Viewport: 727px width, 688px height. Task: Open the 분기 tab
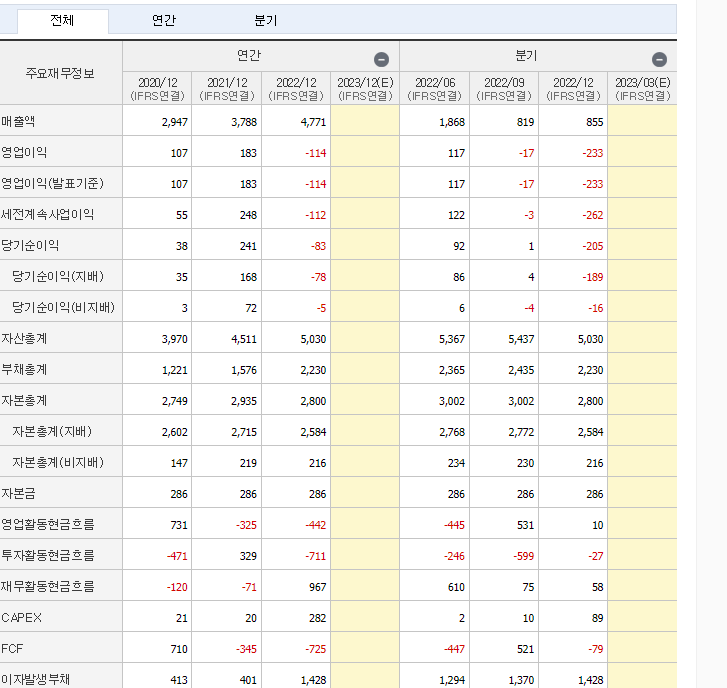coord(266,20)
